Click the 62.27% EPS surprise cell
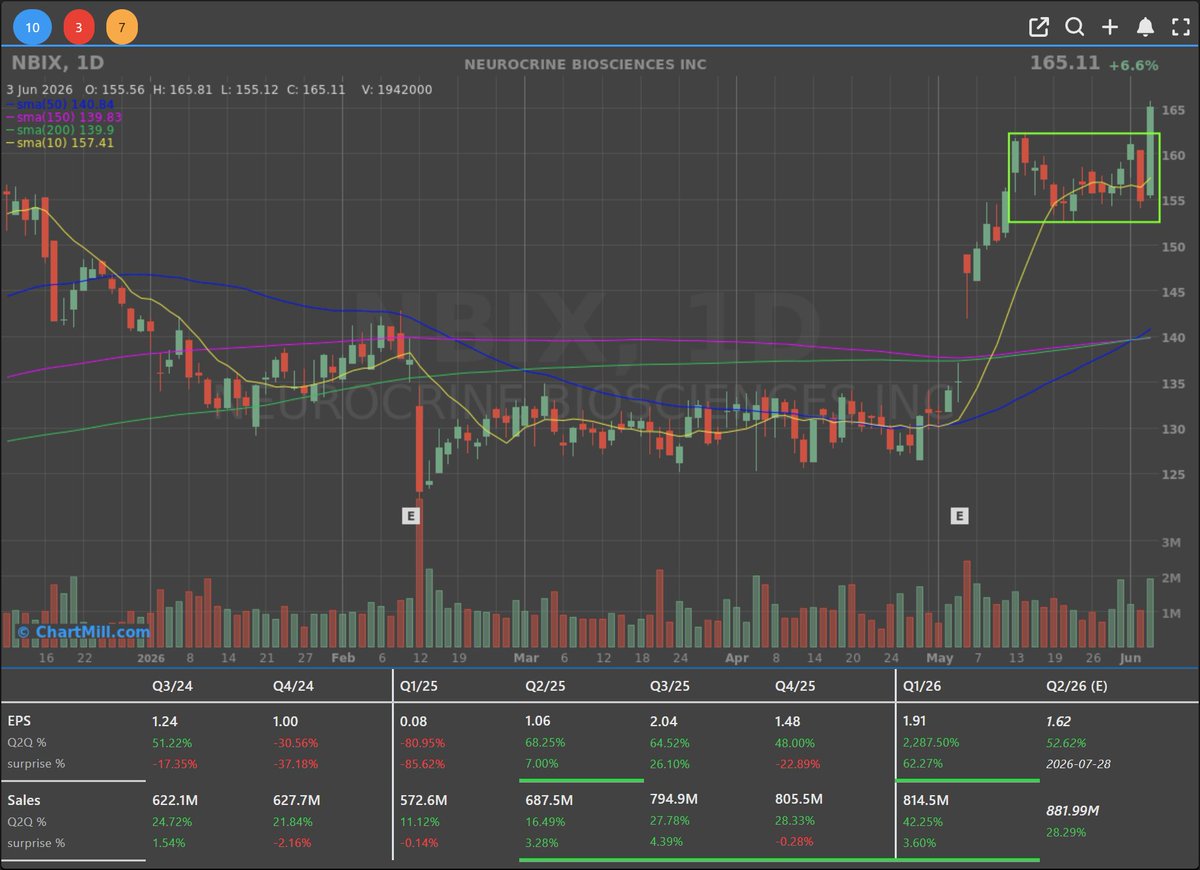 coord(923,763)
